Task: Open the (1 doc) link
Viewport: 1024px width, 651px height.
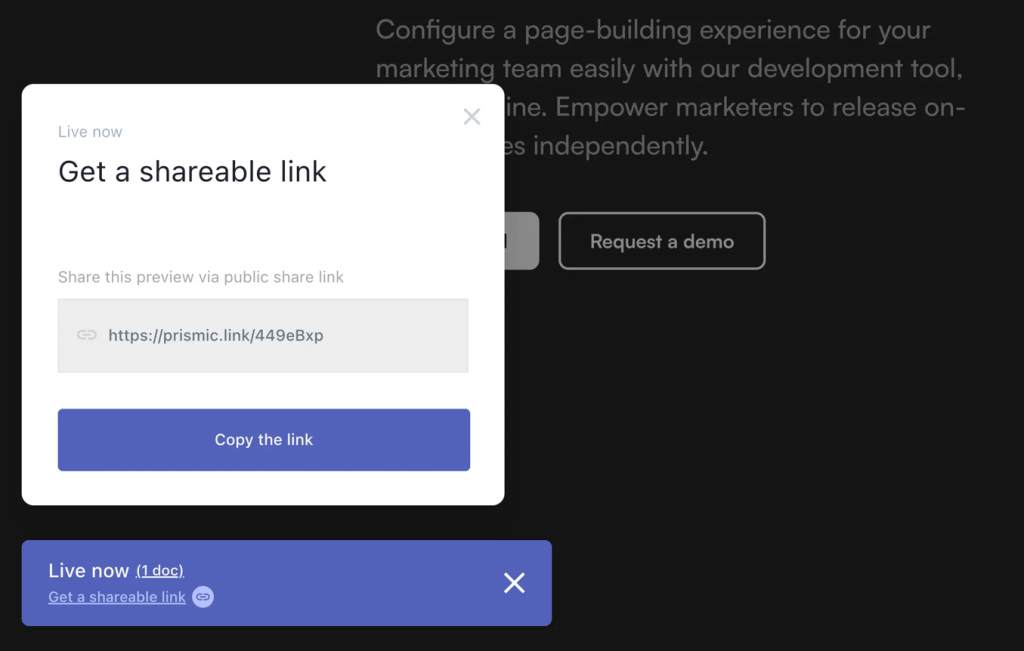Action: coord(159,570)
